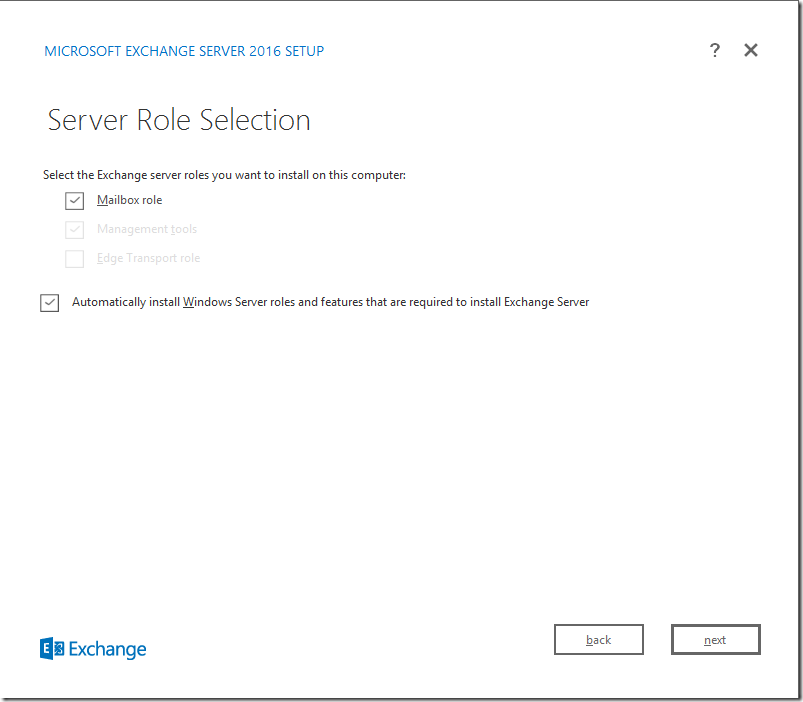Click the Exchange logo icon
Image resolution: width=803 pixels, height=702 pixels.
tap(52, 649)
